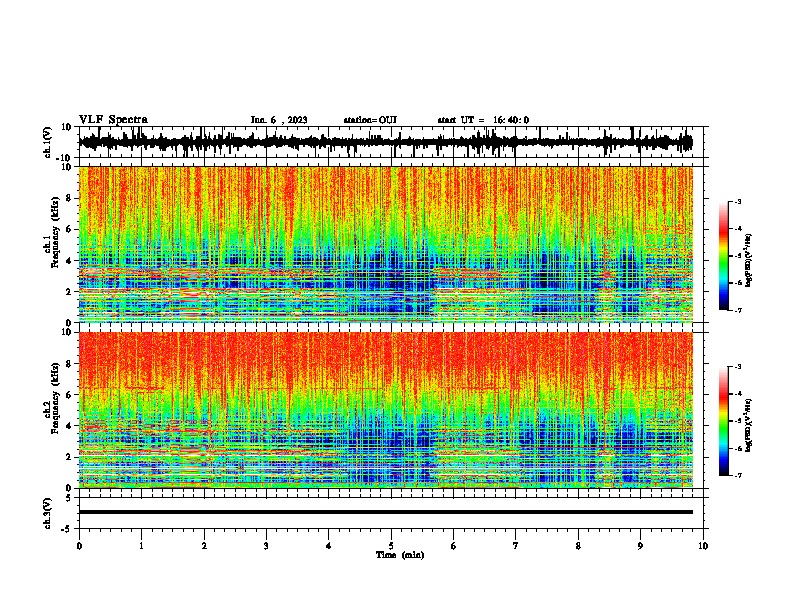The width and height of the screenshot is (792, 612).
Task: Click the ch.3 flat voltage trace line
Action: [x=385, y=512]
